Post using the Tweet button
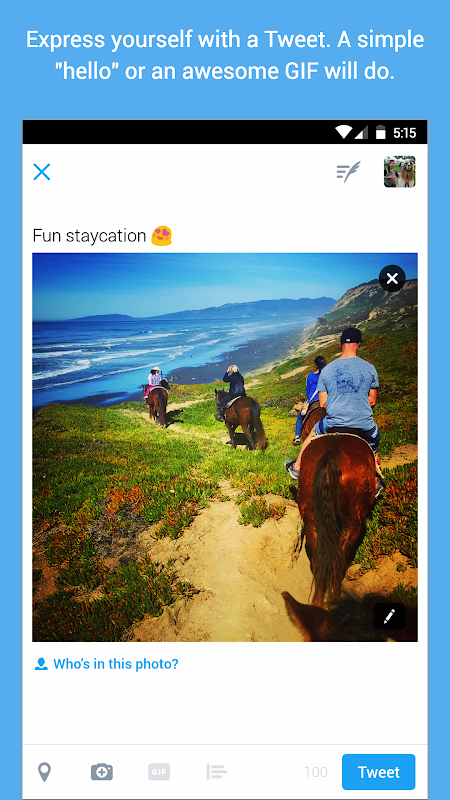 (x=379, y=772)
